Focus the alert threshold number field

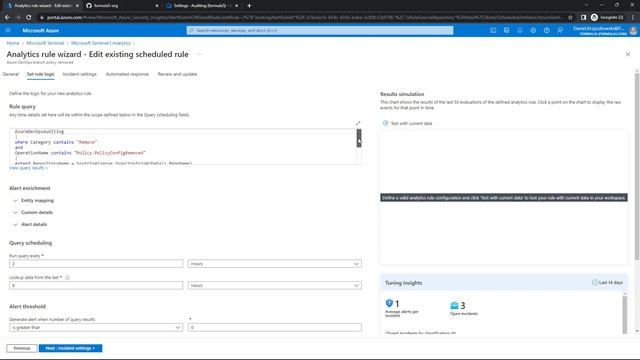click(x=275, y=327)
